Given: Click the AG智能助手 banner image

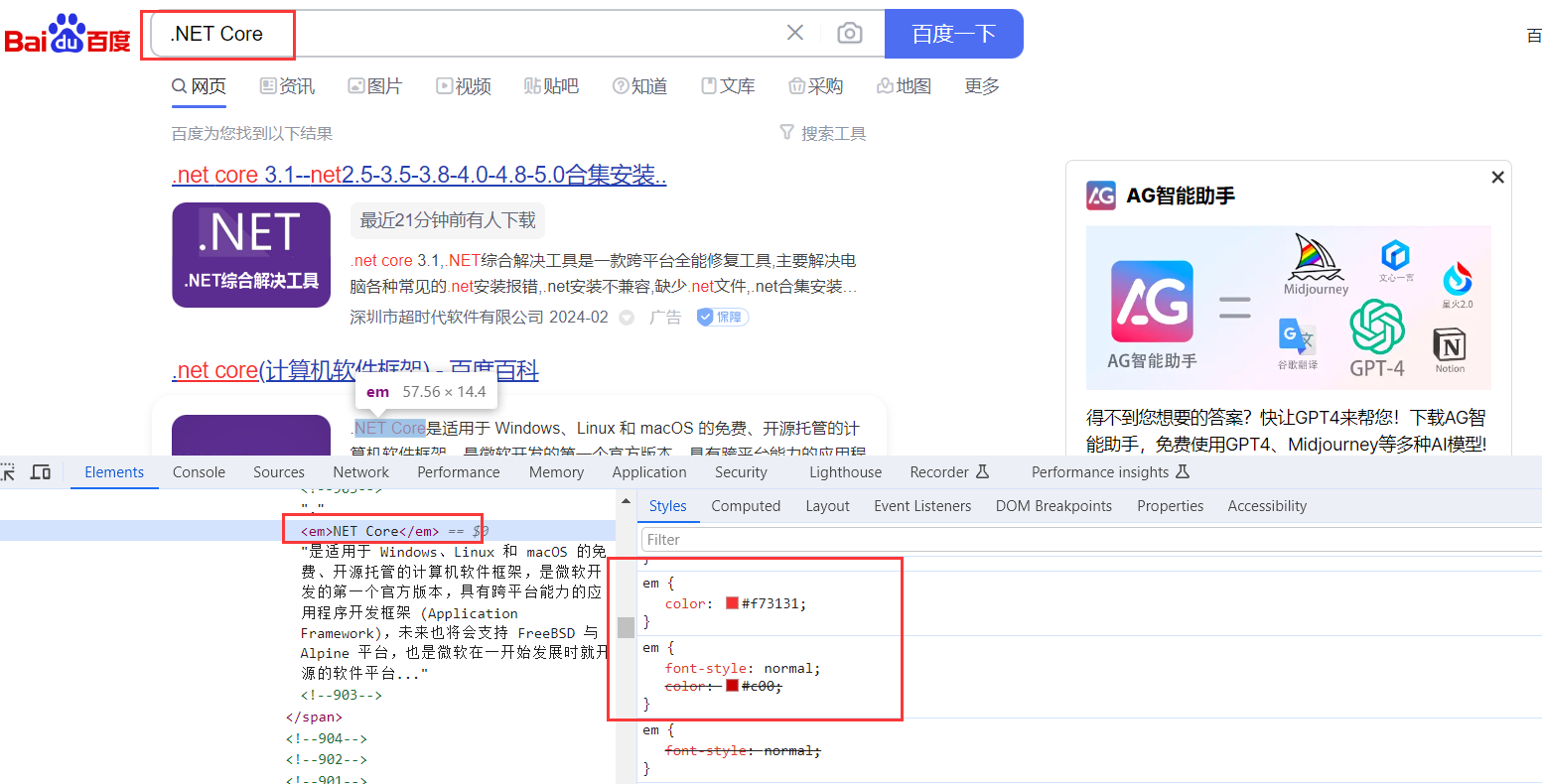Looking at the screenshot, I should pyautogui.click(x=1289, y=309).
